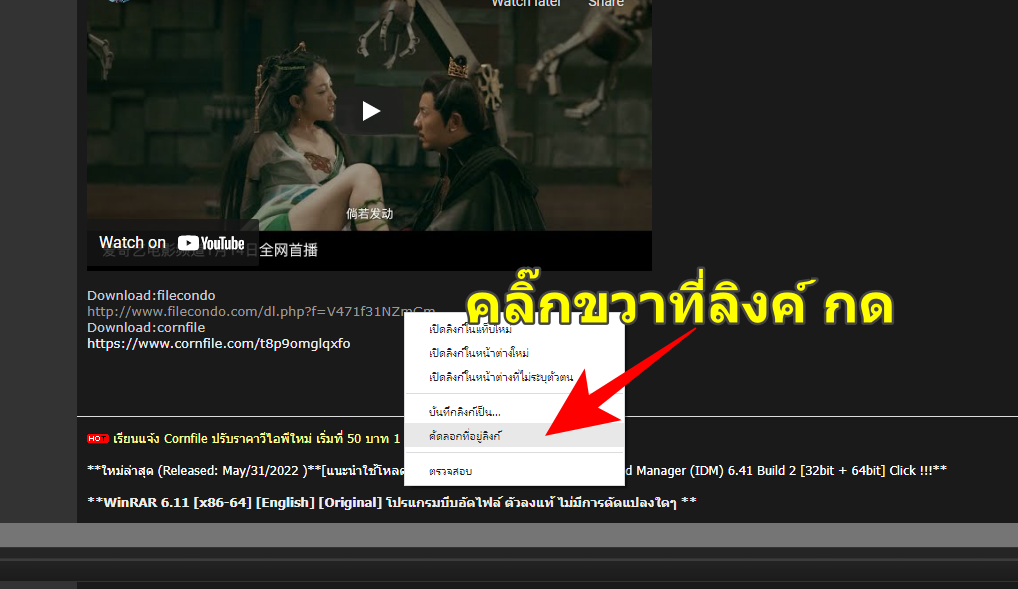
Task: Click the 'Download:filecondo' label text
Action: [151, 295]
